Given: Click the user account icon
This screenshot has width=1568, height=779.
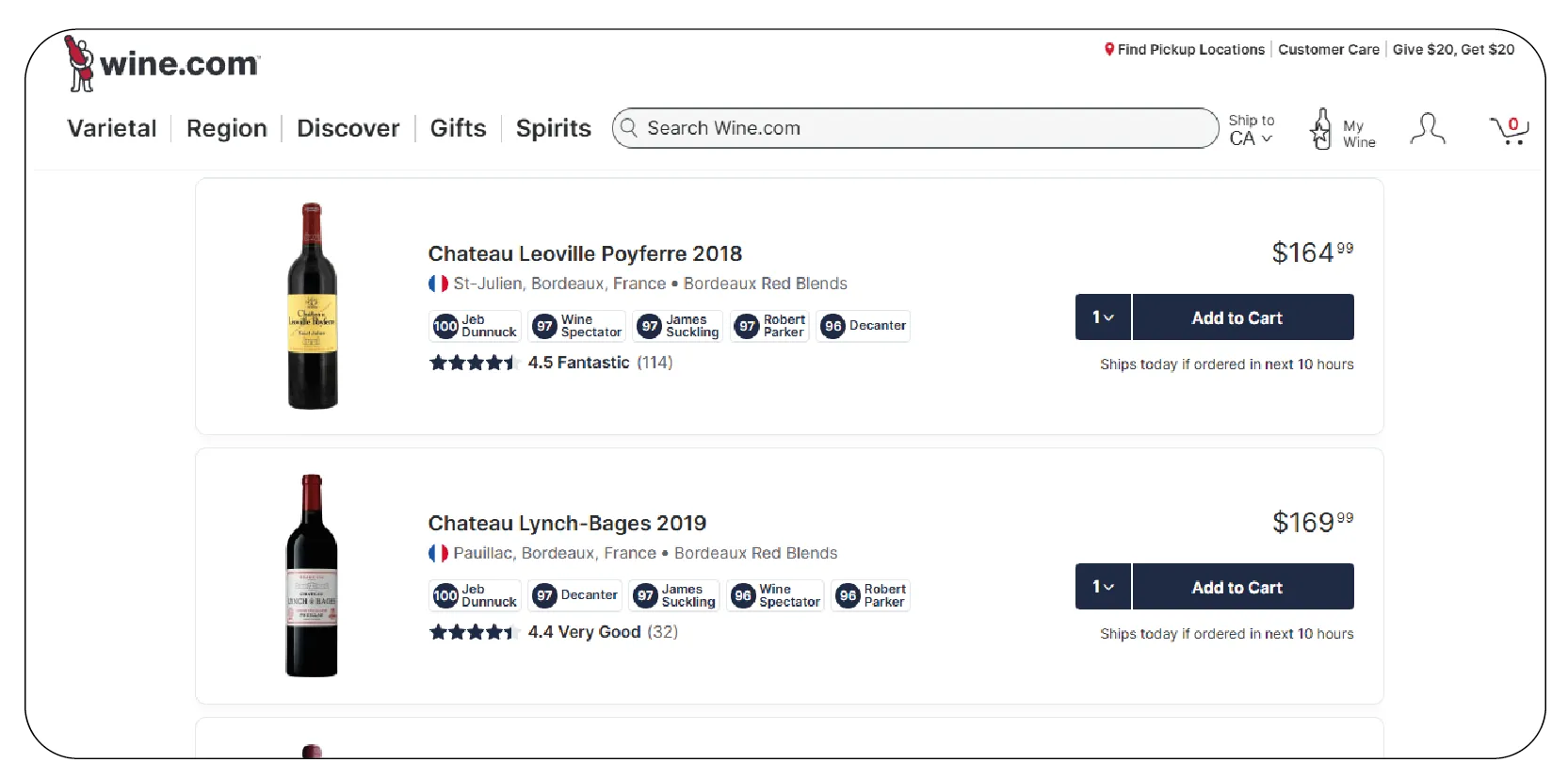Looking at the screenshot, I should [1427, 129].
